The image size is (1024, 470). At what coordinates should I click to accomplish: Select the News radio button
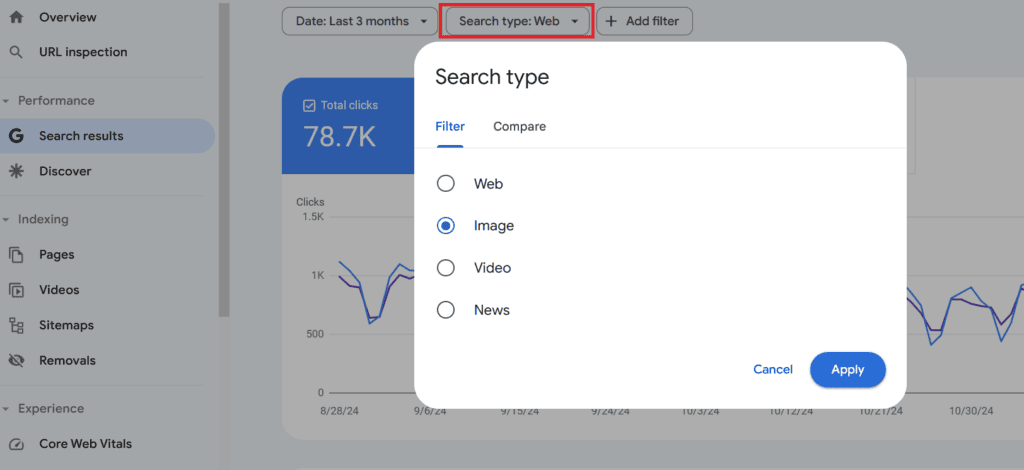click(x=445, y=309)
